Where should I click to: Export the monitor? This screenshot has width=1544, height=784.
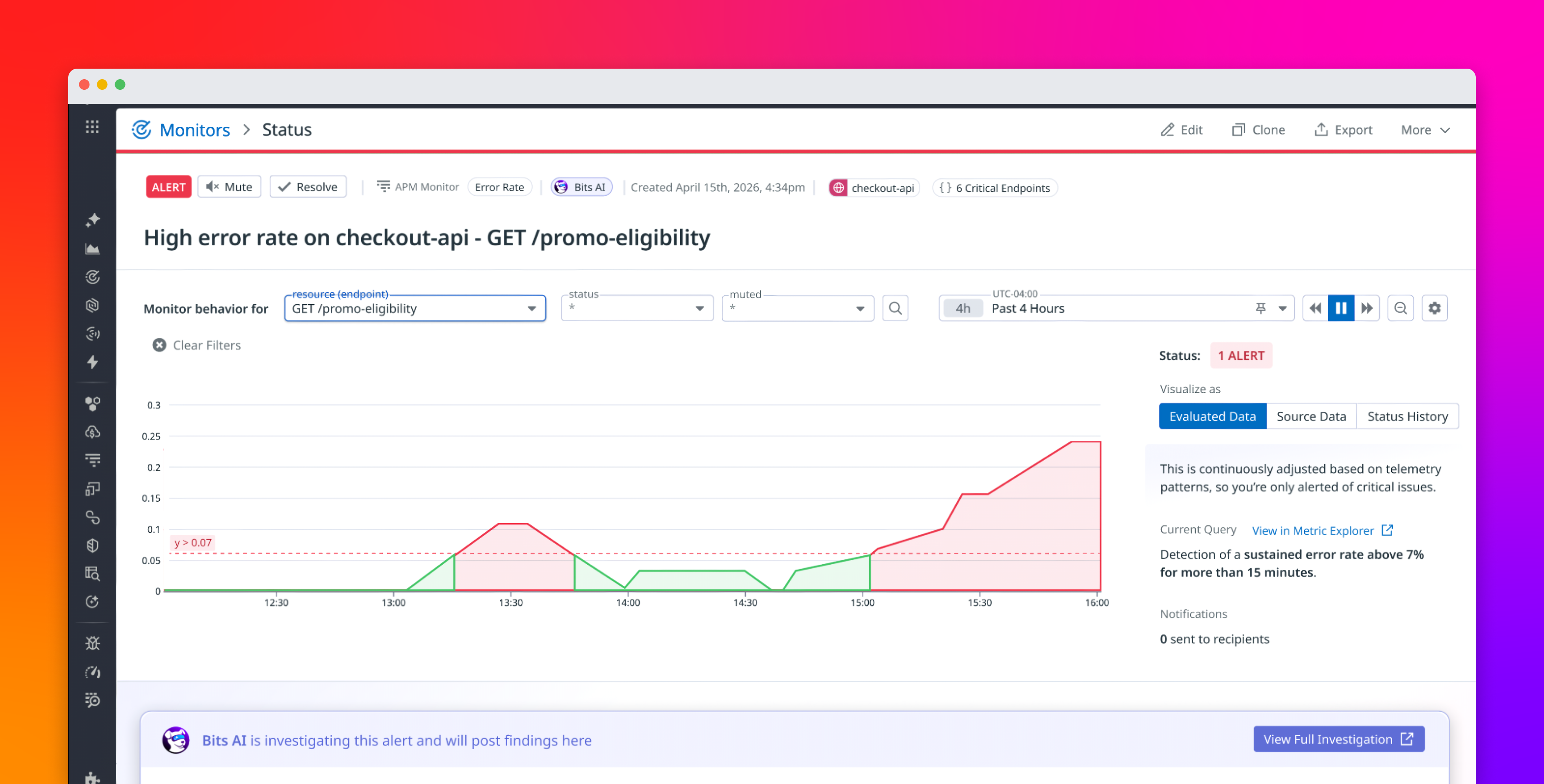(x=1343, y=130)
